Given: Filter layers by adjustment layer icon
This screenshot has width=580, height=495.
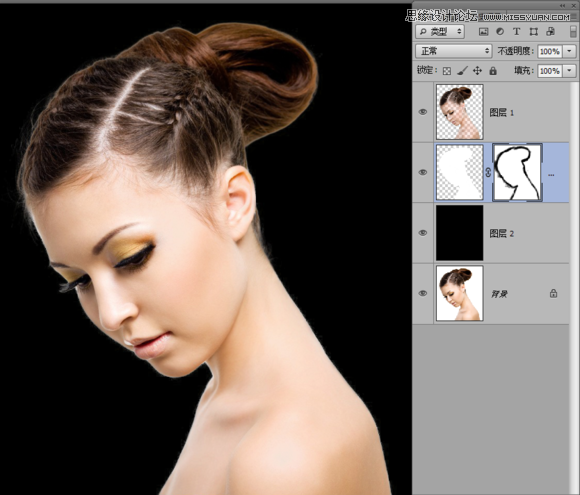Looking at the screenshot, I should (500, 32).
